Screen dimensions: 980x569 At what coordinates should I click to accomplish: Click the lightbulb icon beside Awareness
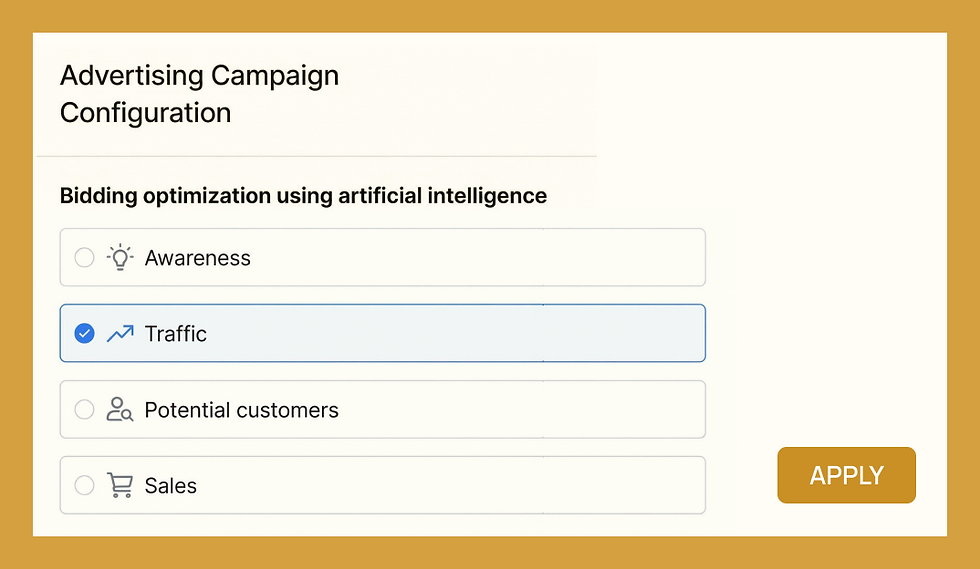pos(120,258)
